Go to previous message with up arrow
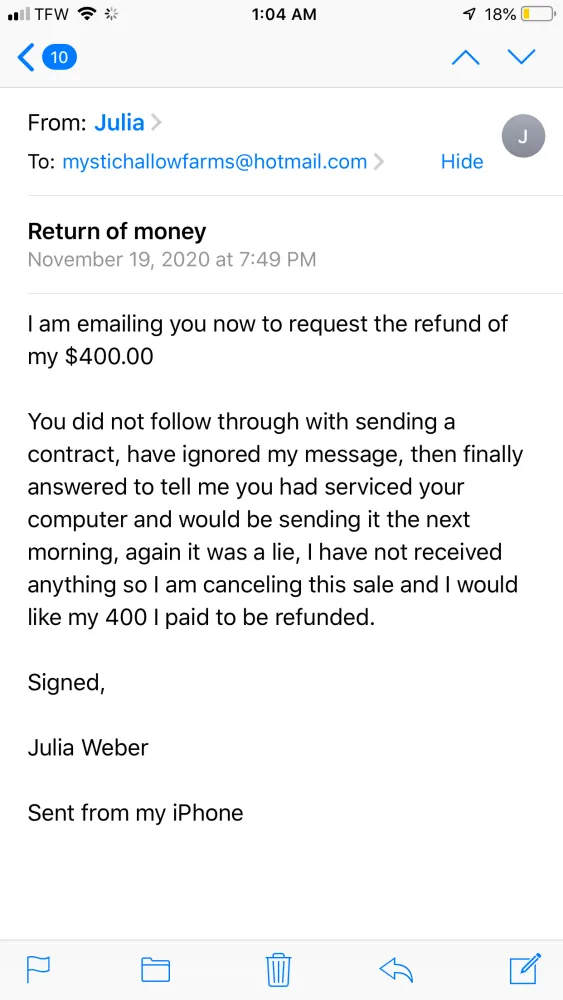 coord(465,57)
